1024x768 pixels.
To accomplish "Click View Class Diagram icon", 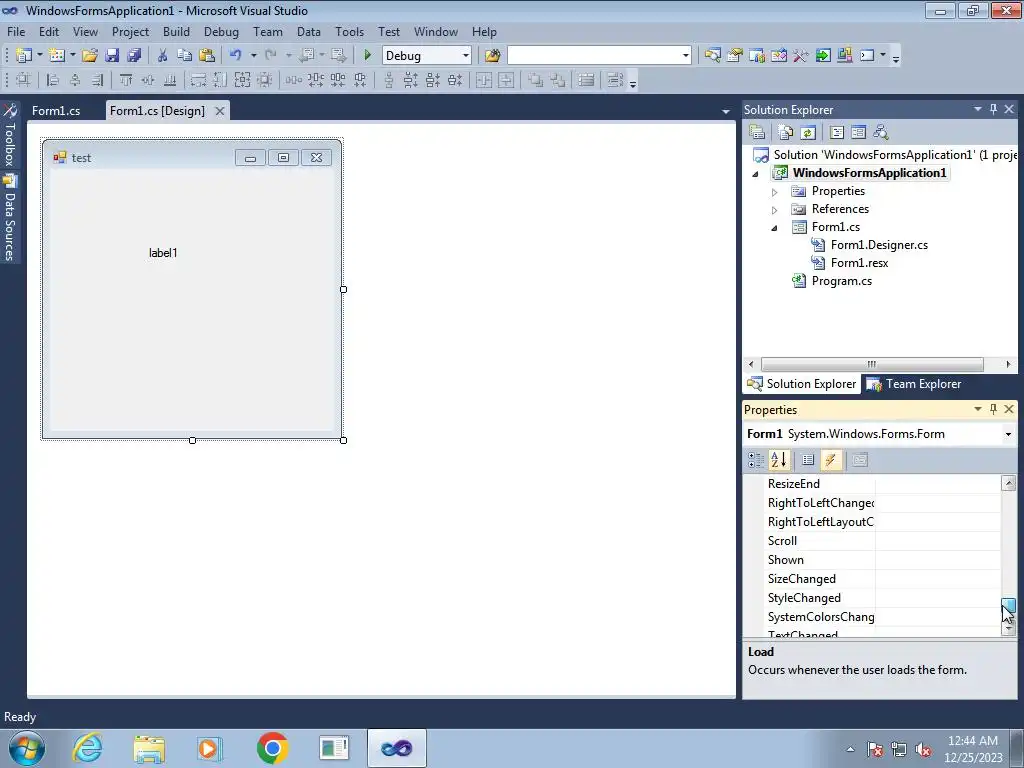I will pos(881,133).
